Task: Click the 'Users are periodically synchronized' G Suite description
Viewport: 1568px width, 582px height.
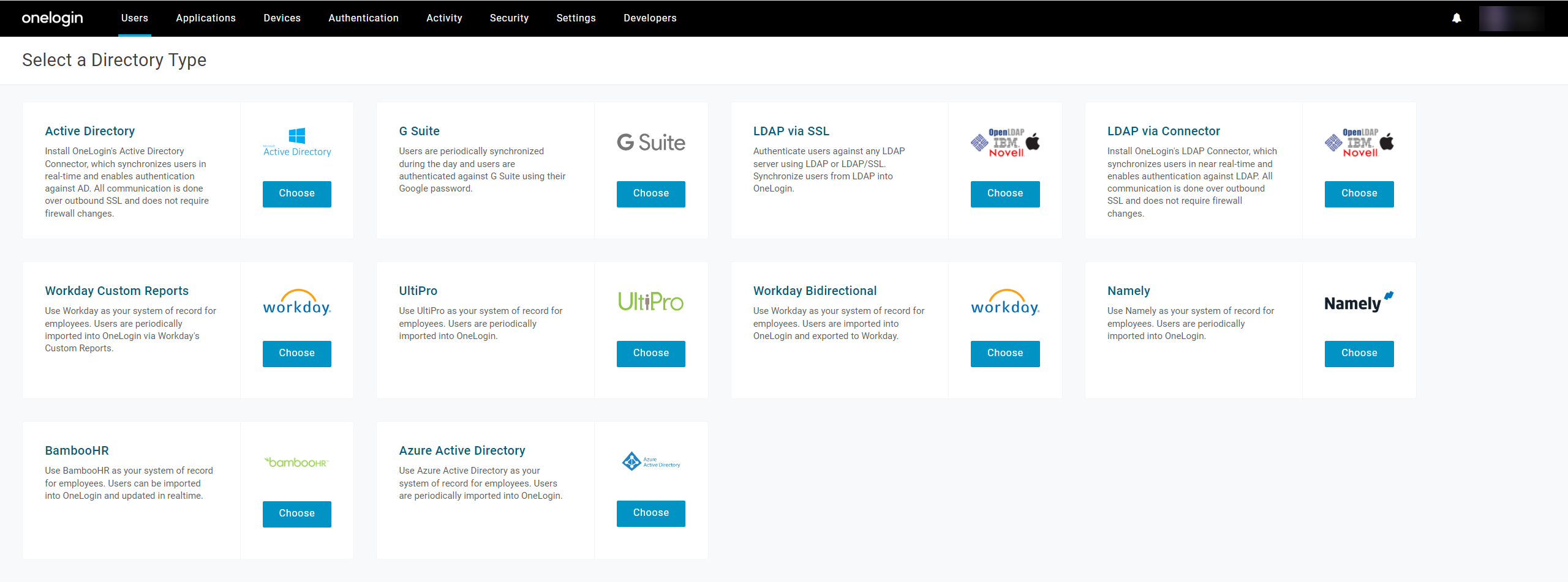Action: point(482,170)
